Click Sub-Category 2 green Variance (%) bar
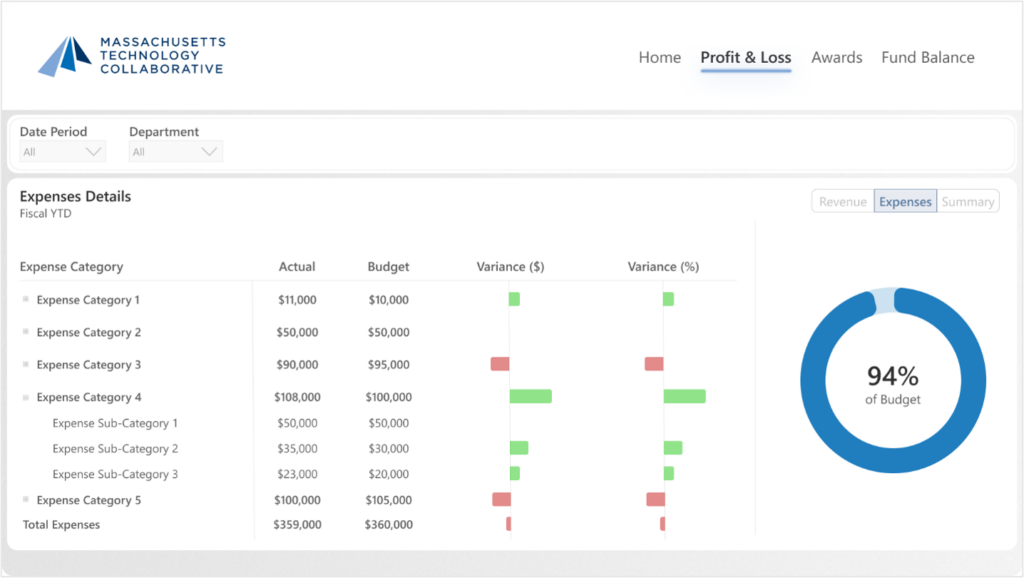 tap(673, 448)
